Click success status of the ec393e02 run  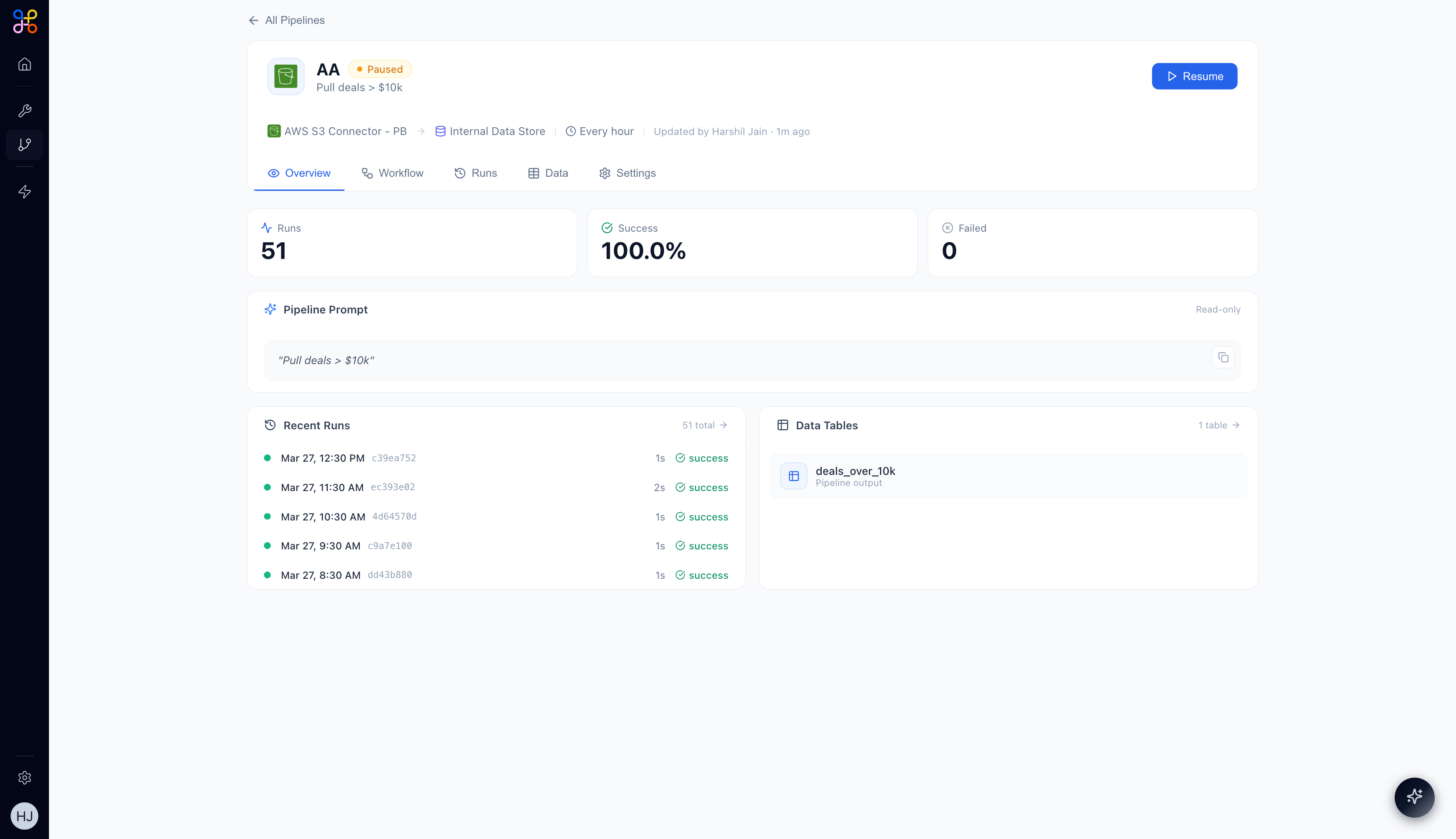pyautogui.click(x=702, y=488)
